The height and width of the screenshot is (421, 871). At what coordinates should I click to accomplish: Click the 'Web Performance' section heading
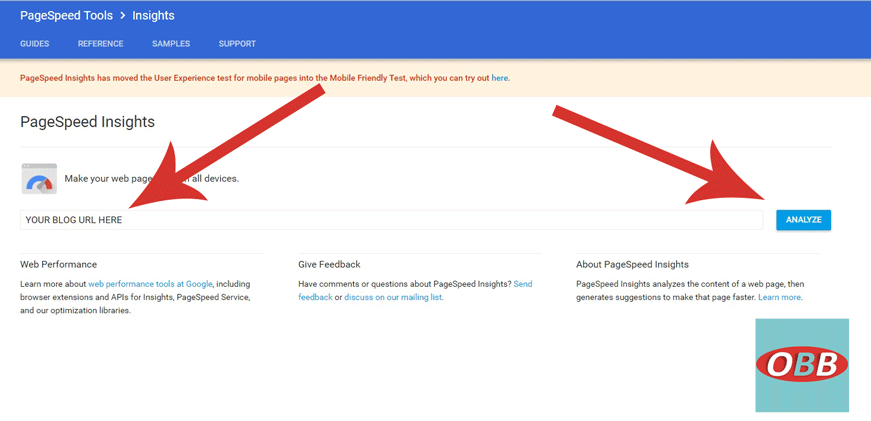pos(58,264)
